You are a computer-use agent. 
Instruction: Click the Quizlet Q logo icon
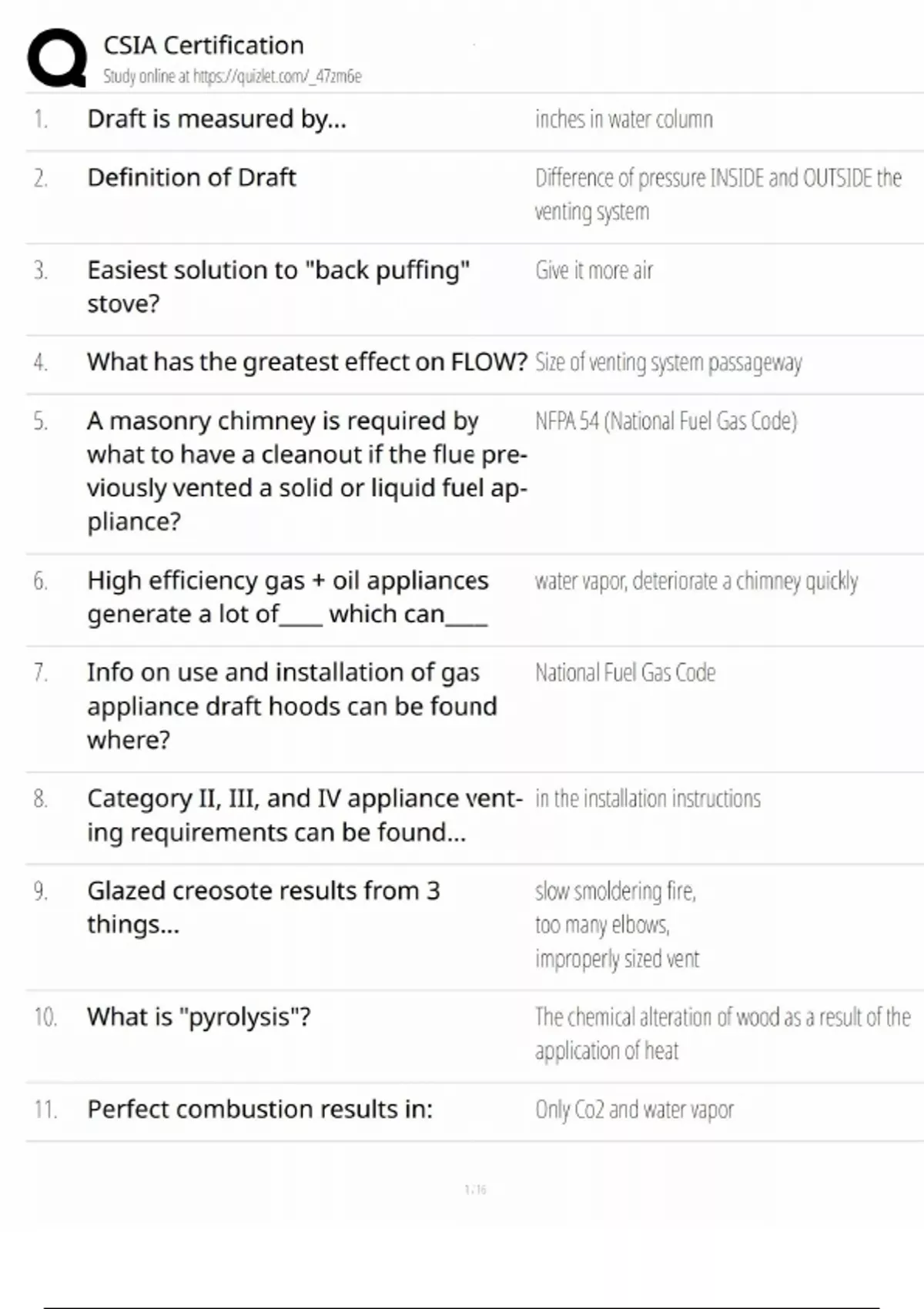57,59
